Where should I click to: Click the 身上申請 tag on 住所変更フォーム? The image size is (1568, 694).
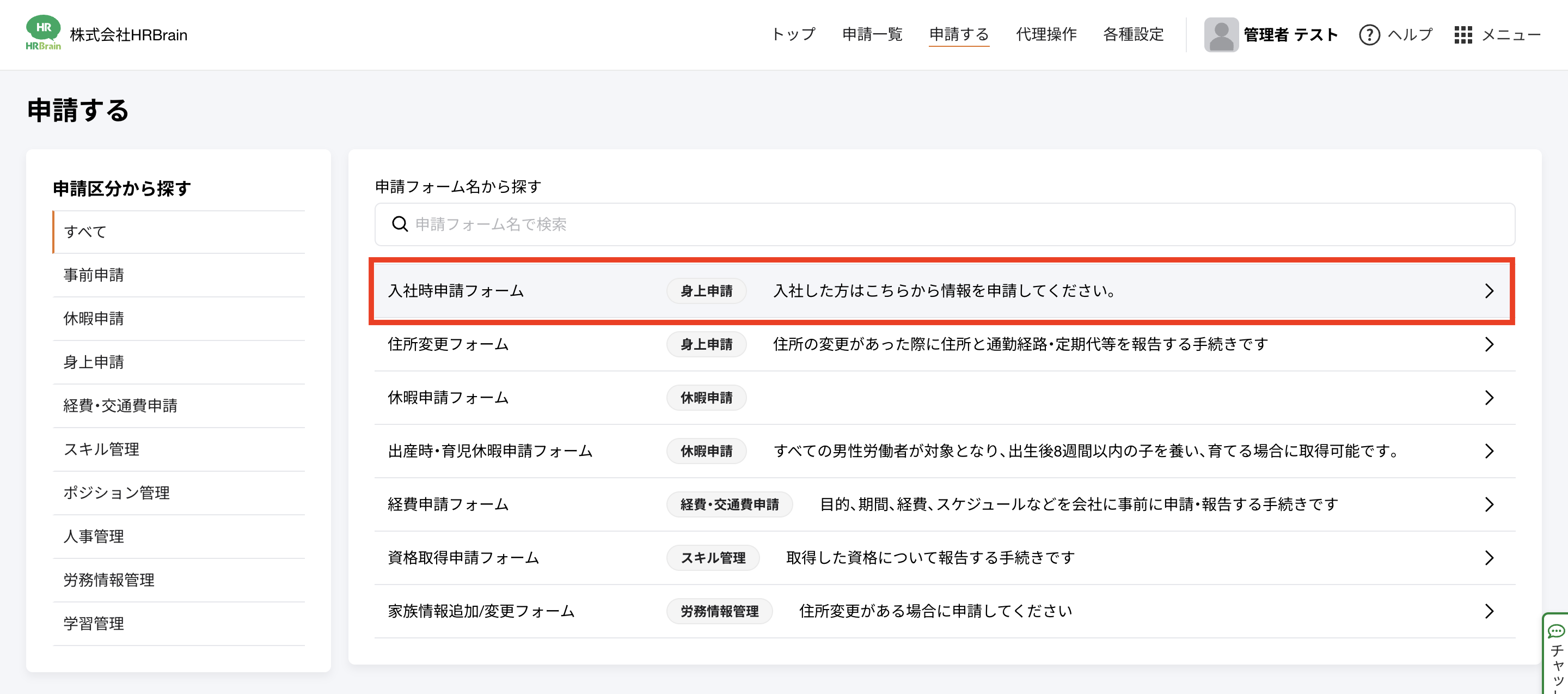[706, 345]
